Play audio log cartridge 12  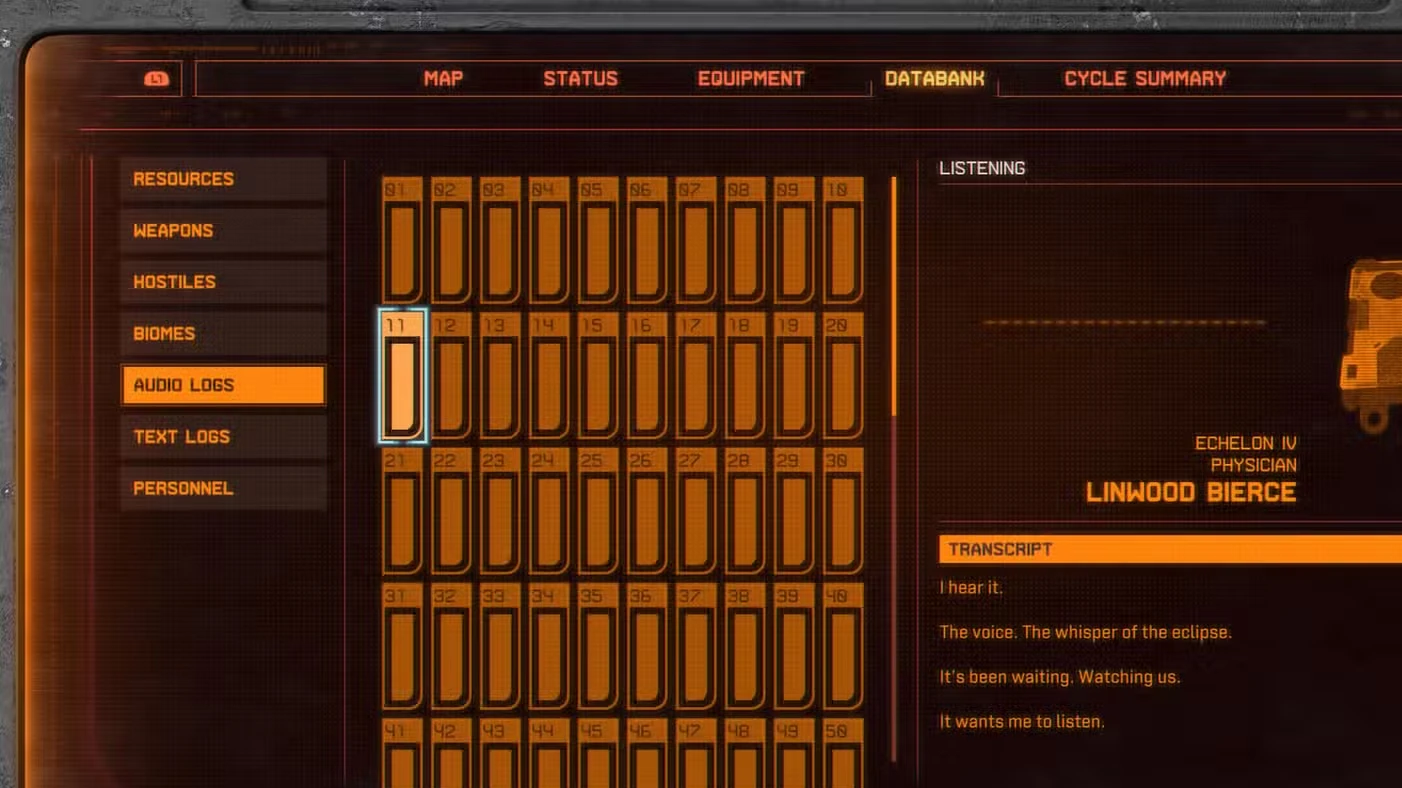[451, 376]
